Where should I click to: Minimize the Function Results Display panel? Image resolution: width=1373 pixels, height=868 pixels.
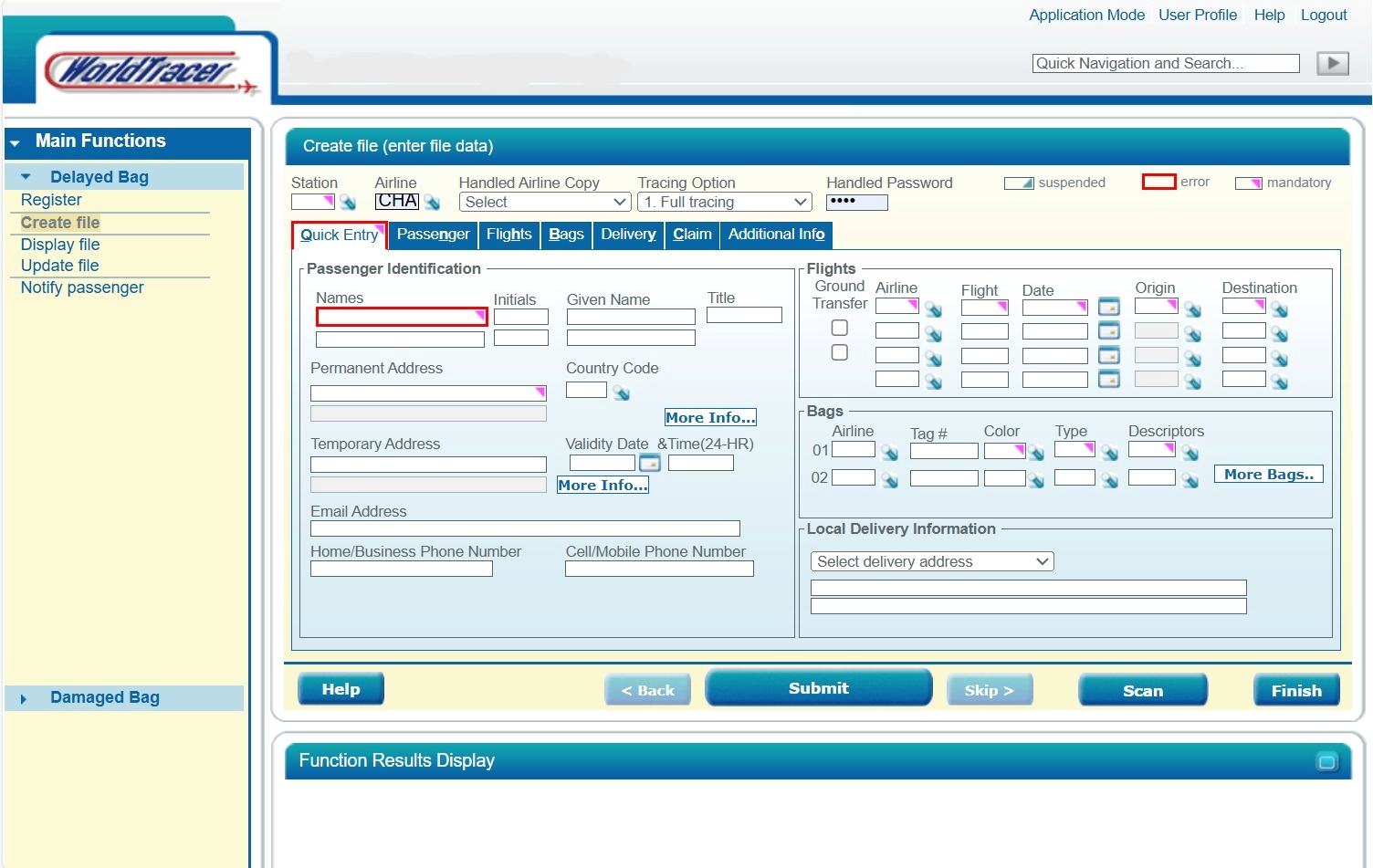(x=1326, y=761)
